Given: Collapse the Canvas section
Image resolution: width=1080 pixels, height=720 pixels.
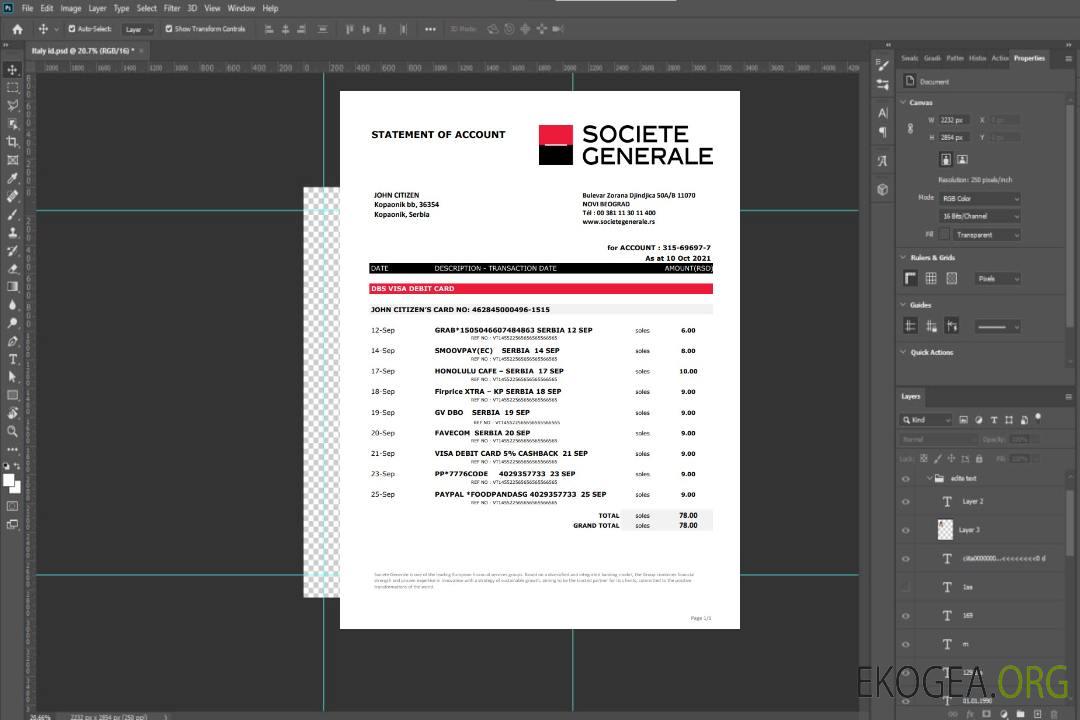Looking at the screenshot, I should tap(903, 102).
